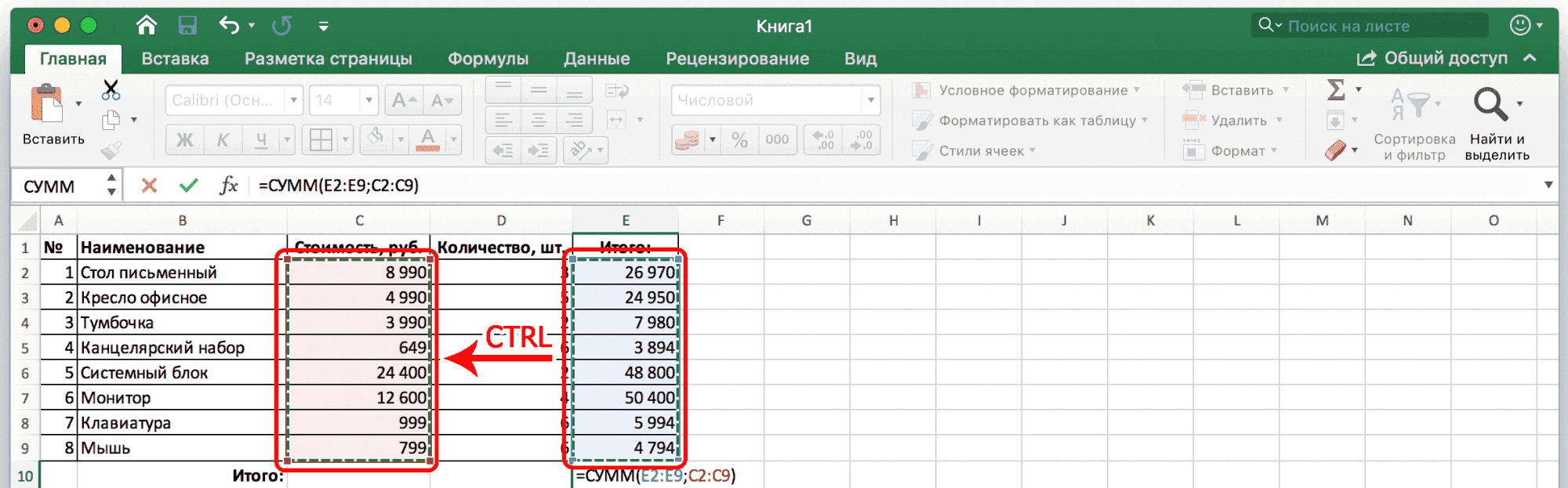Collapse the ribbon with the chevron
The height and width of the screenshot is (488, 1568).
[1530, 58]
